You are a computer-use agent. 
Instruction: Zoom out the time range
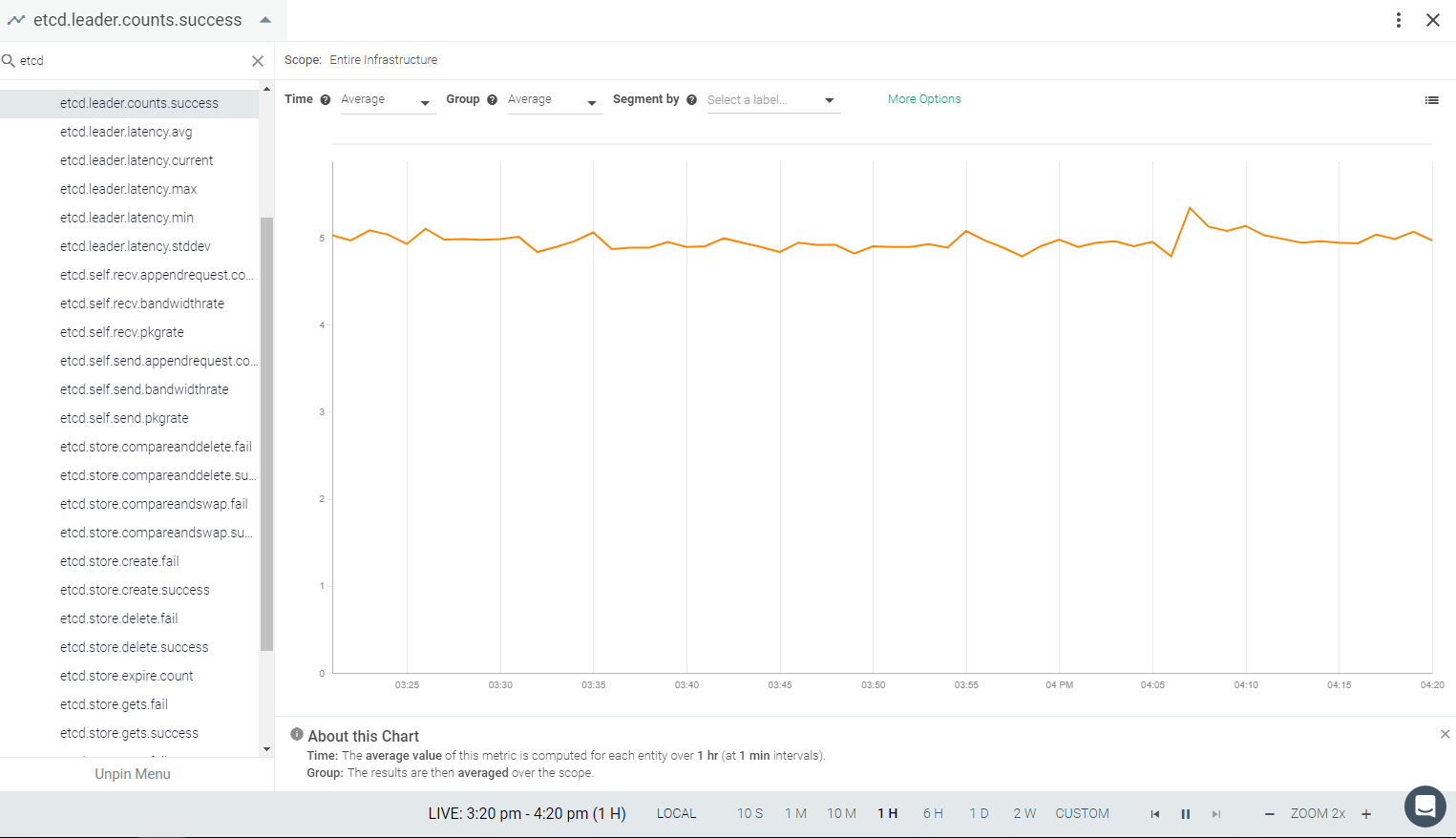pos(1269,814)
